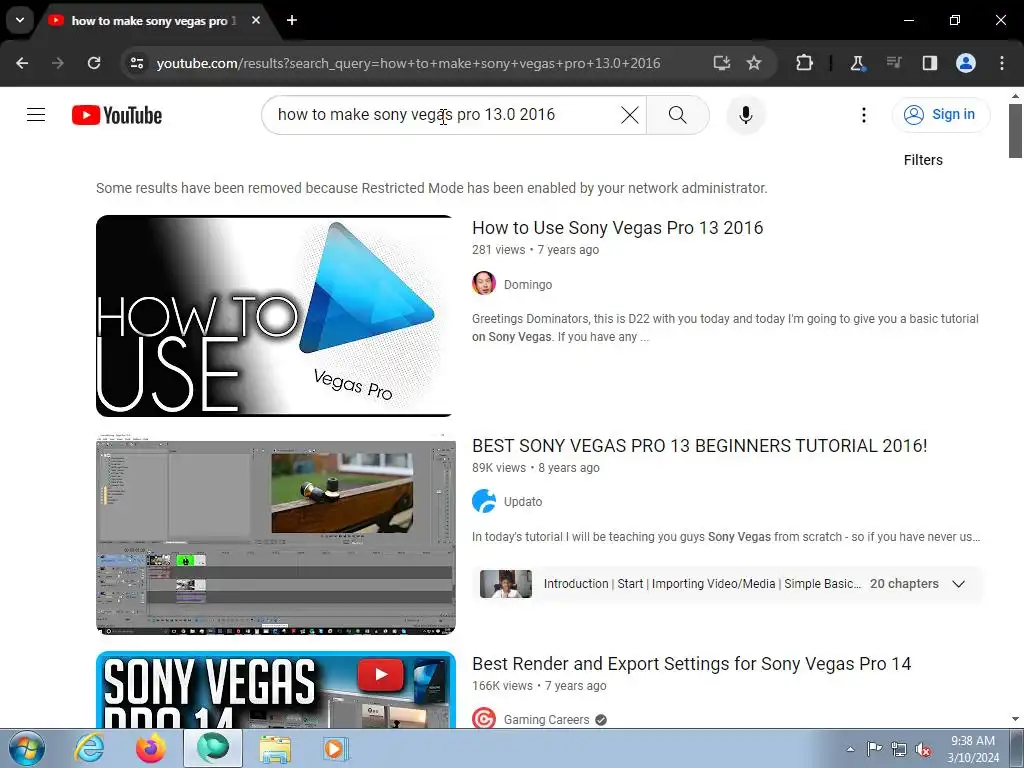Viewport: 1024px width, 768px height.
Task: Open muted volume tray icon
Action: pyautogui.click(x=923, y=749)
